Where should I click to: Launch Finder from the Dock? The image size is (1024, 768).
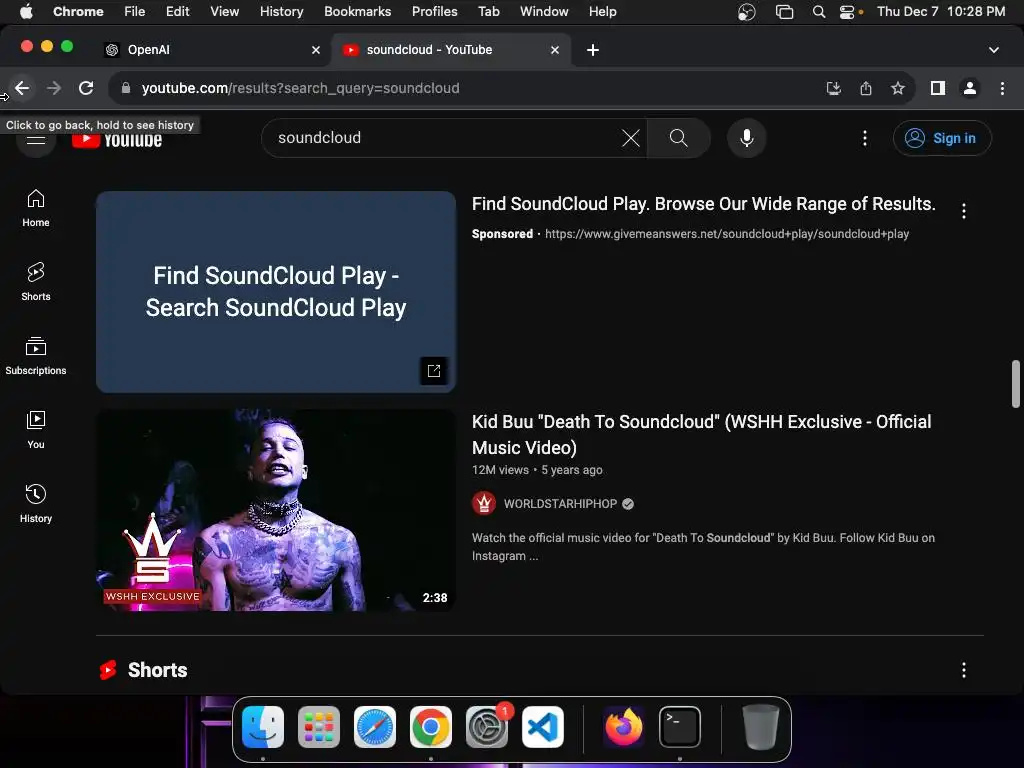point(263,727)
